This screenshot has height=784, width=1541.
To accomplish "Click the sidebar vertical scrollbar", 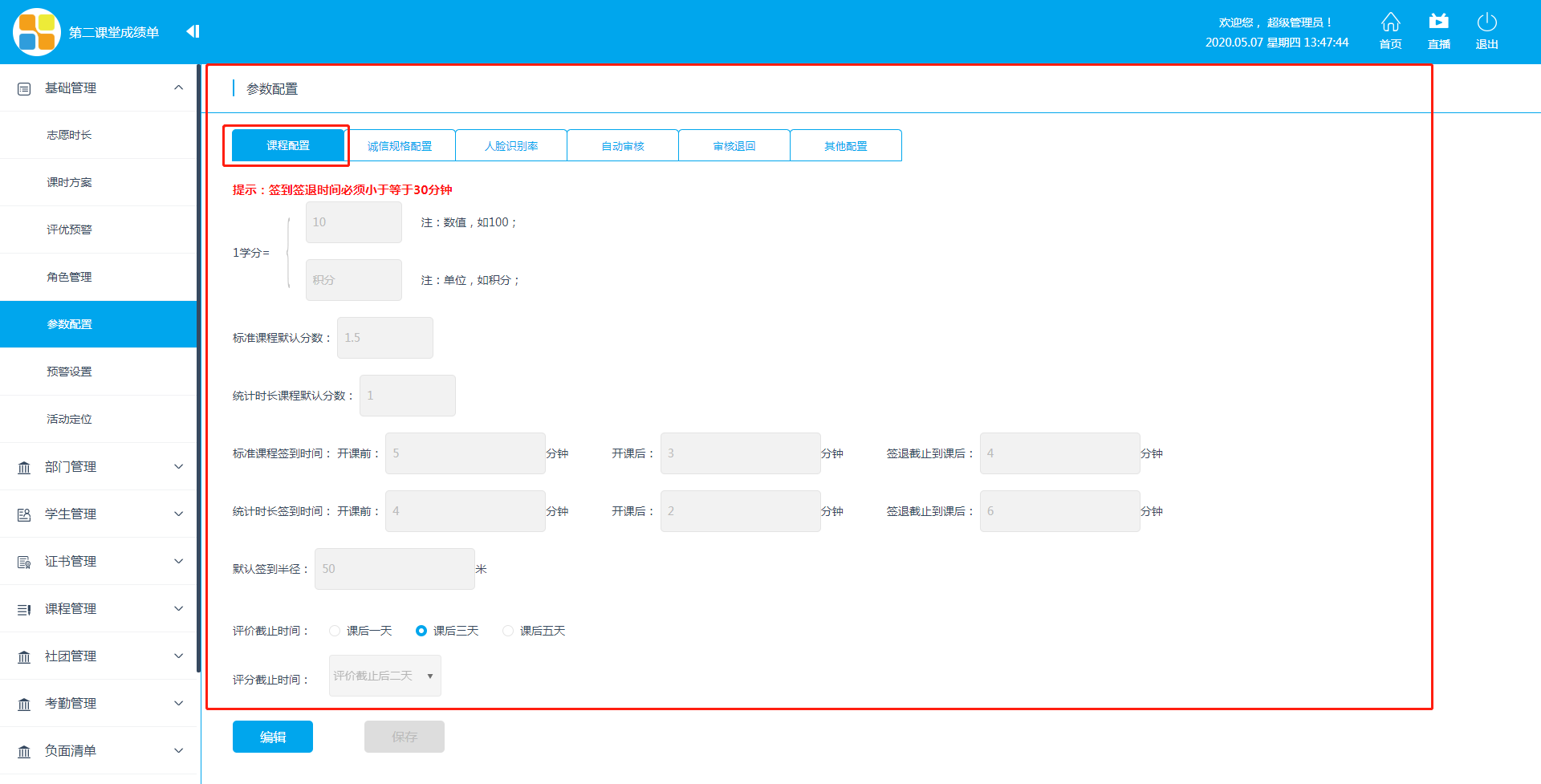I will pyautogui.click(x=198, y=368).
